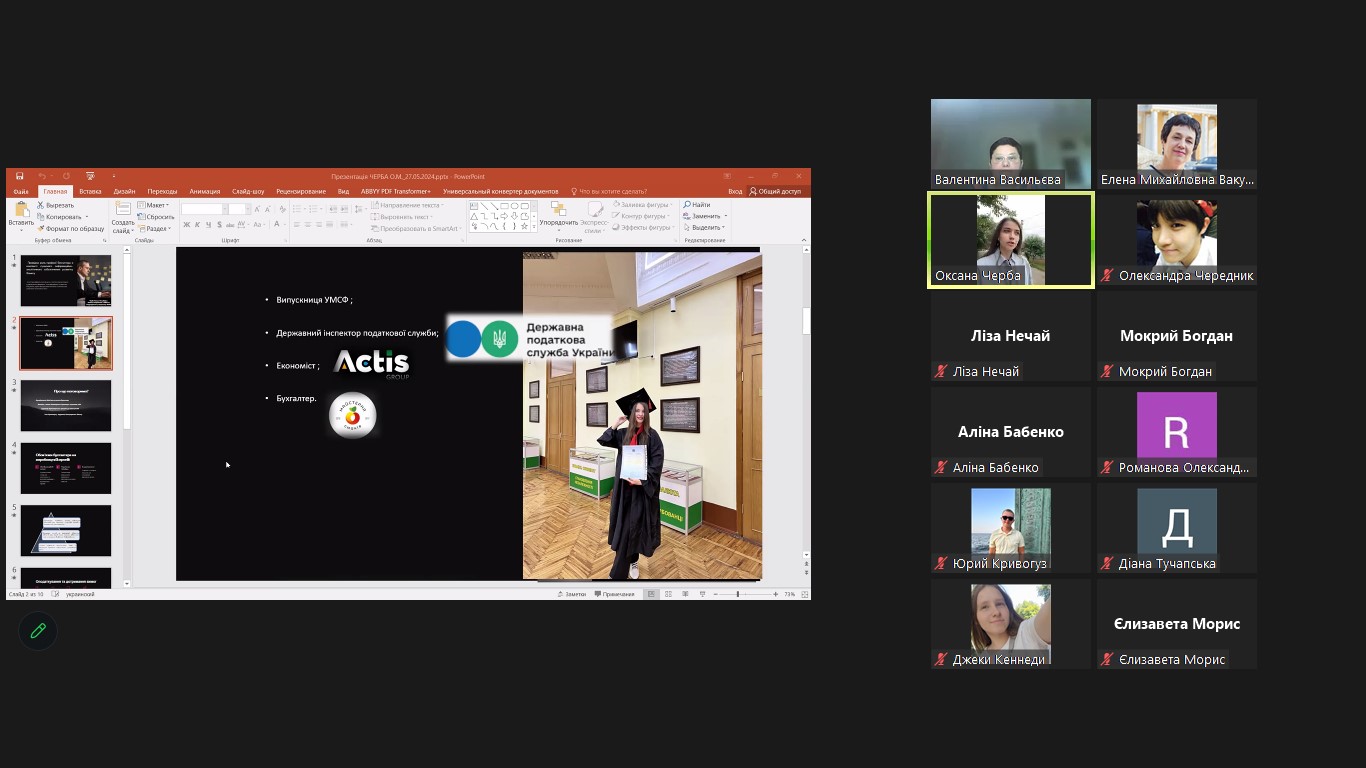Screen dimensions: 1366x768
Task: Click the align text left icon
Action: 296,224
